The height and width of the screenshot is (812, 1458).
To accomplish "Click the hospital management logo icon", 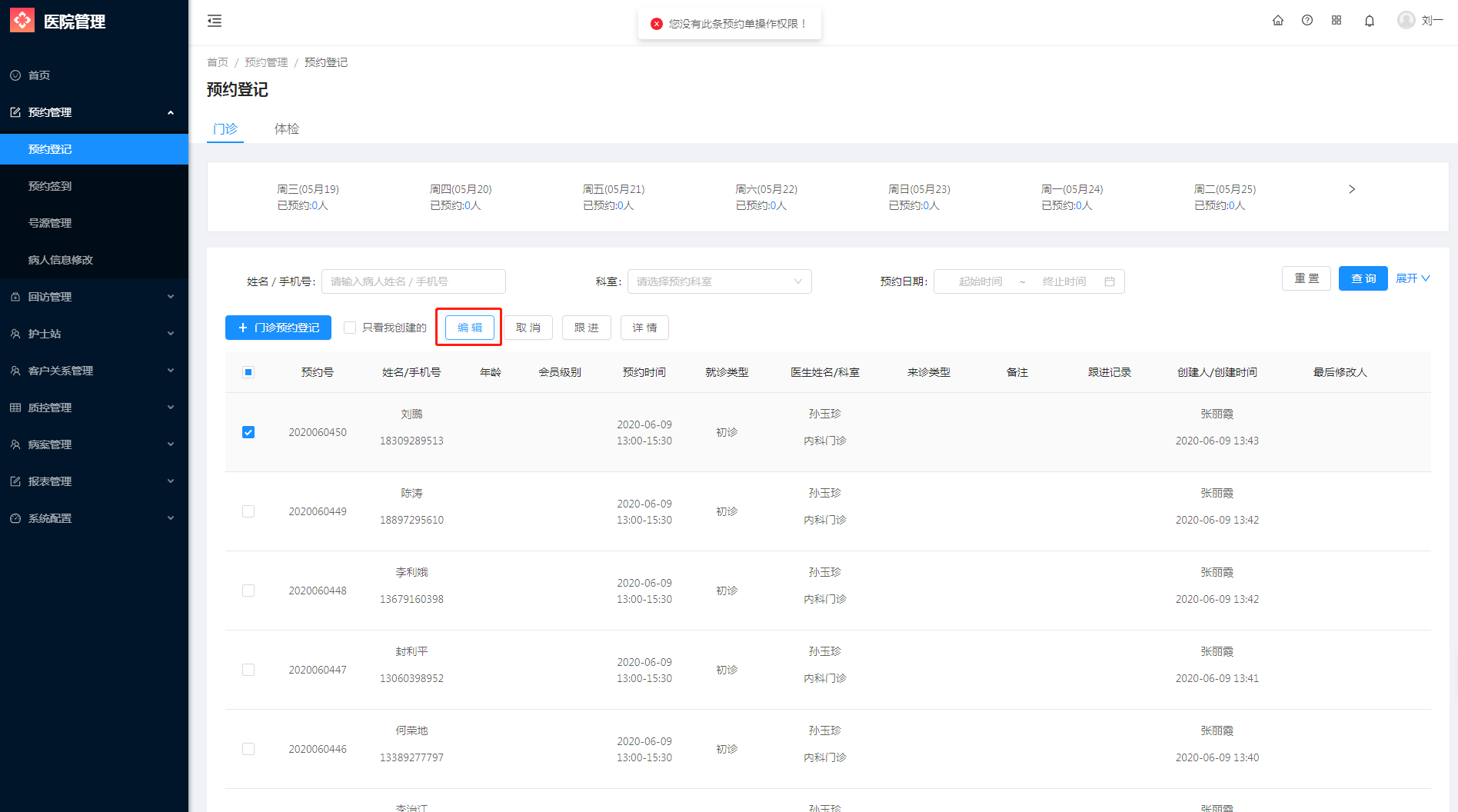I will [x=22, y=20].
